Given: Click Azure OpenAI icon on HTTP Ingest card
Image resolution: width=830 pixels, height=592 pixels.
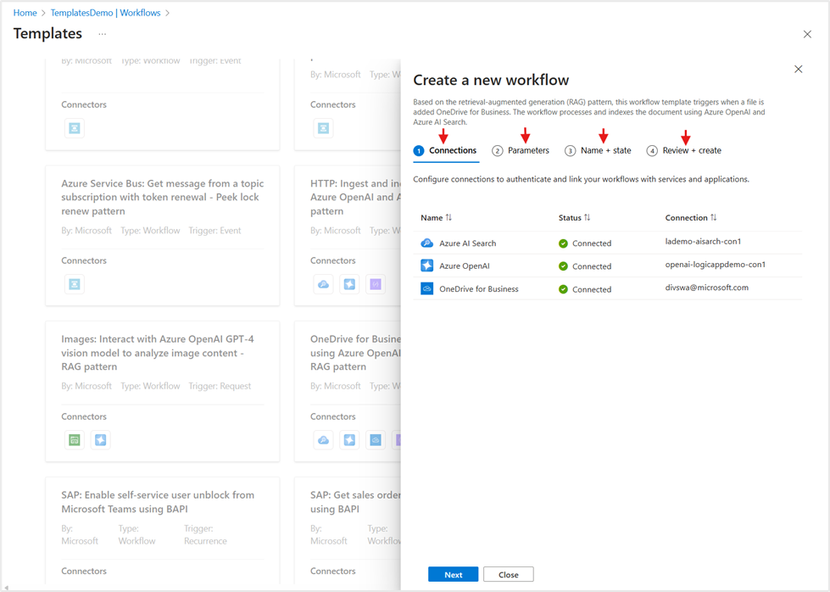Looking at the screenshot, I should tap(349, 284).
